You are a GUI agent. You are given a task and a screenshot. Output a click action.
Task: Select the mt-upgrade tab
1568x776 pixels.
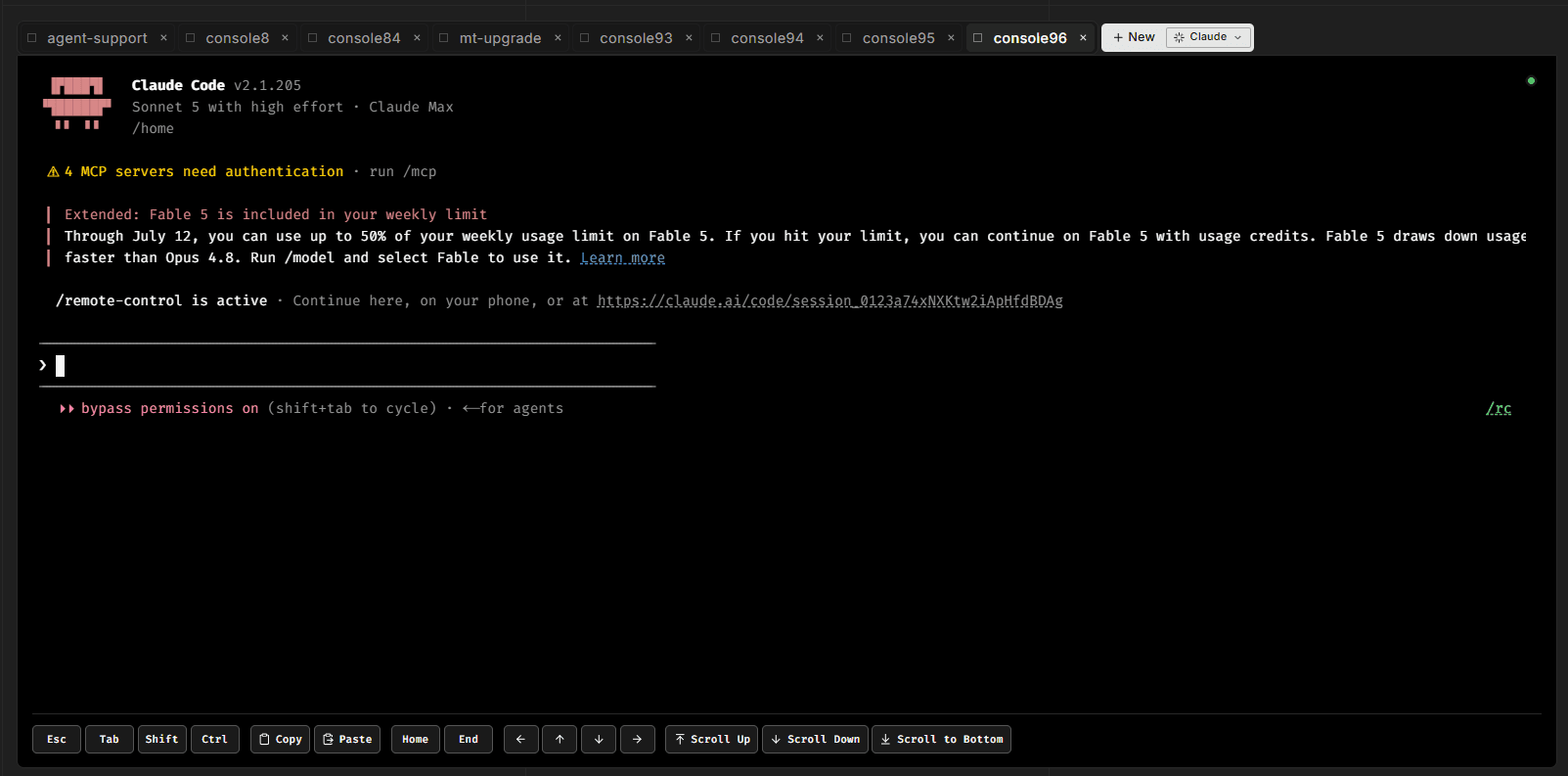(500, 38)
